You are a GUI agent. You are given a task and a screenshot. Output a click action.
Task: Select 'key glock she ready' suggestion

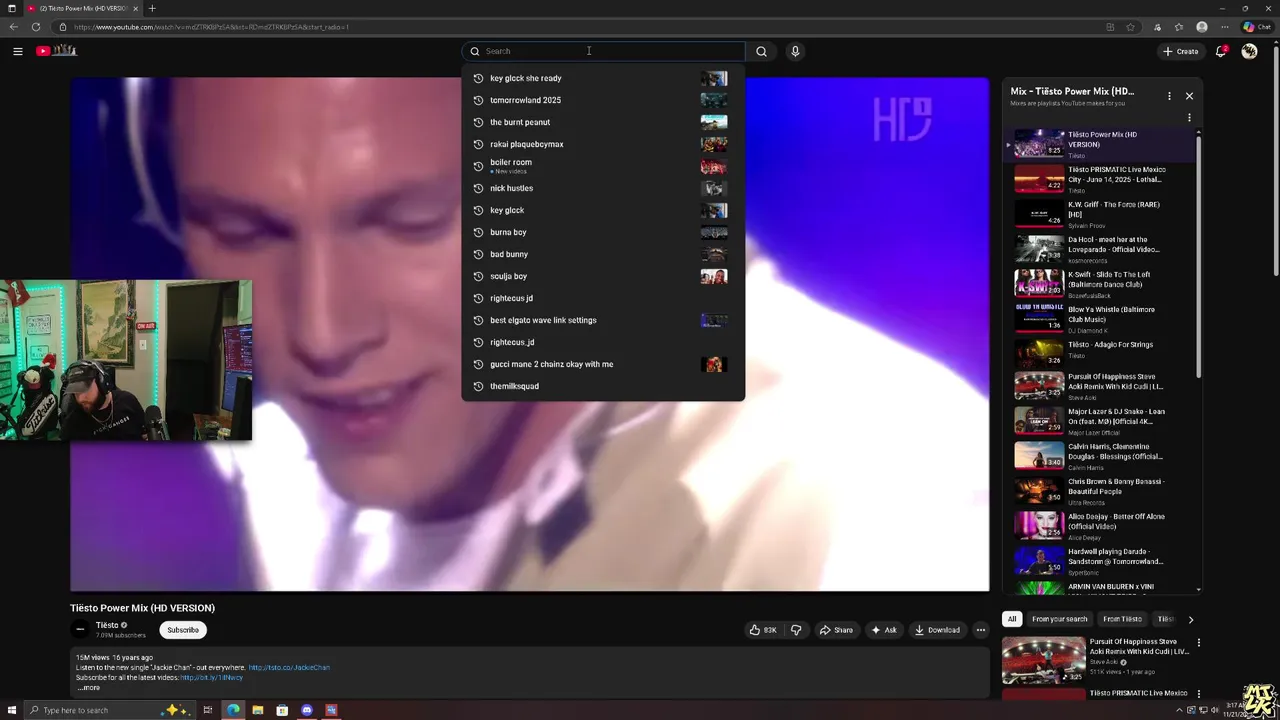coord(603,78)
